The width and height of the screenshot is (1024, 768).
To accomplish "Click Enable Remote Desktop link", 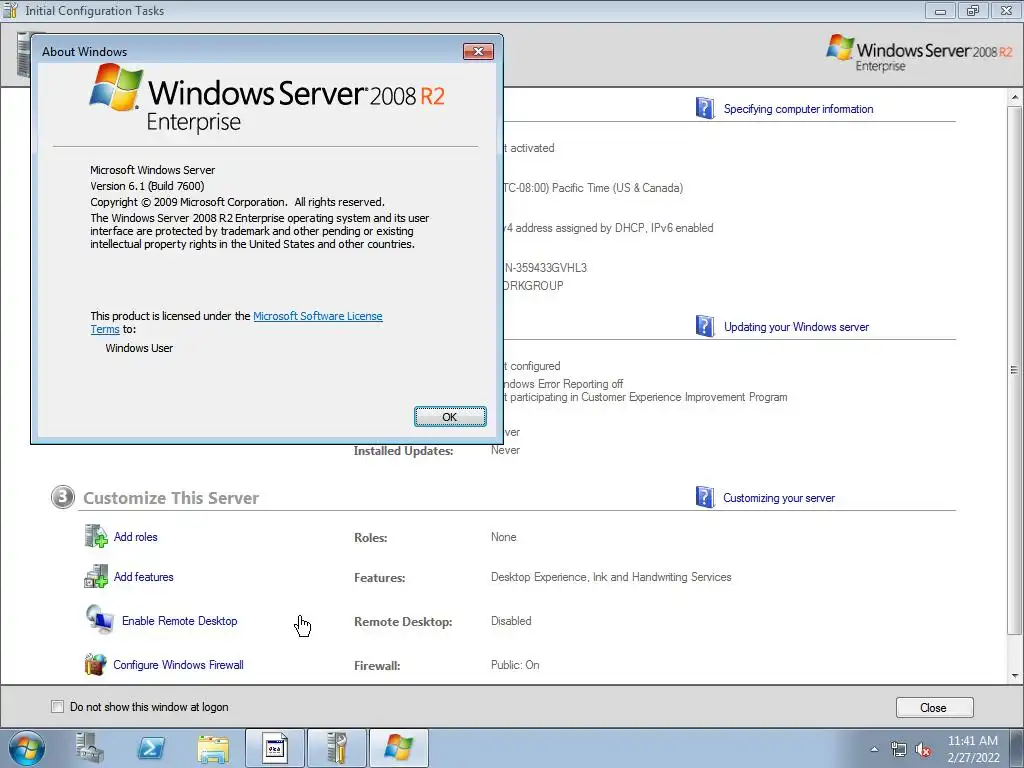I will point(180,621).
